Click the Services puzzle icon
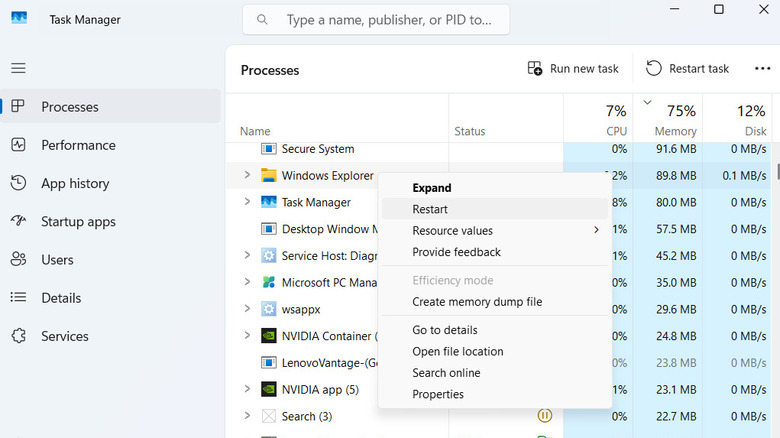 (x=18, y=336)
